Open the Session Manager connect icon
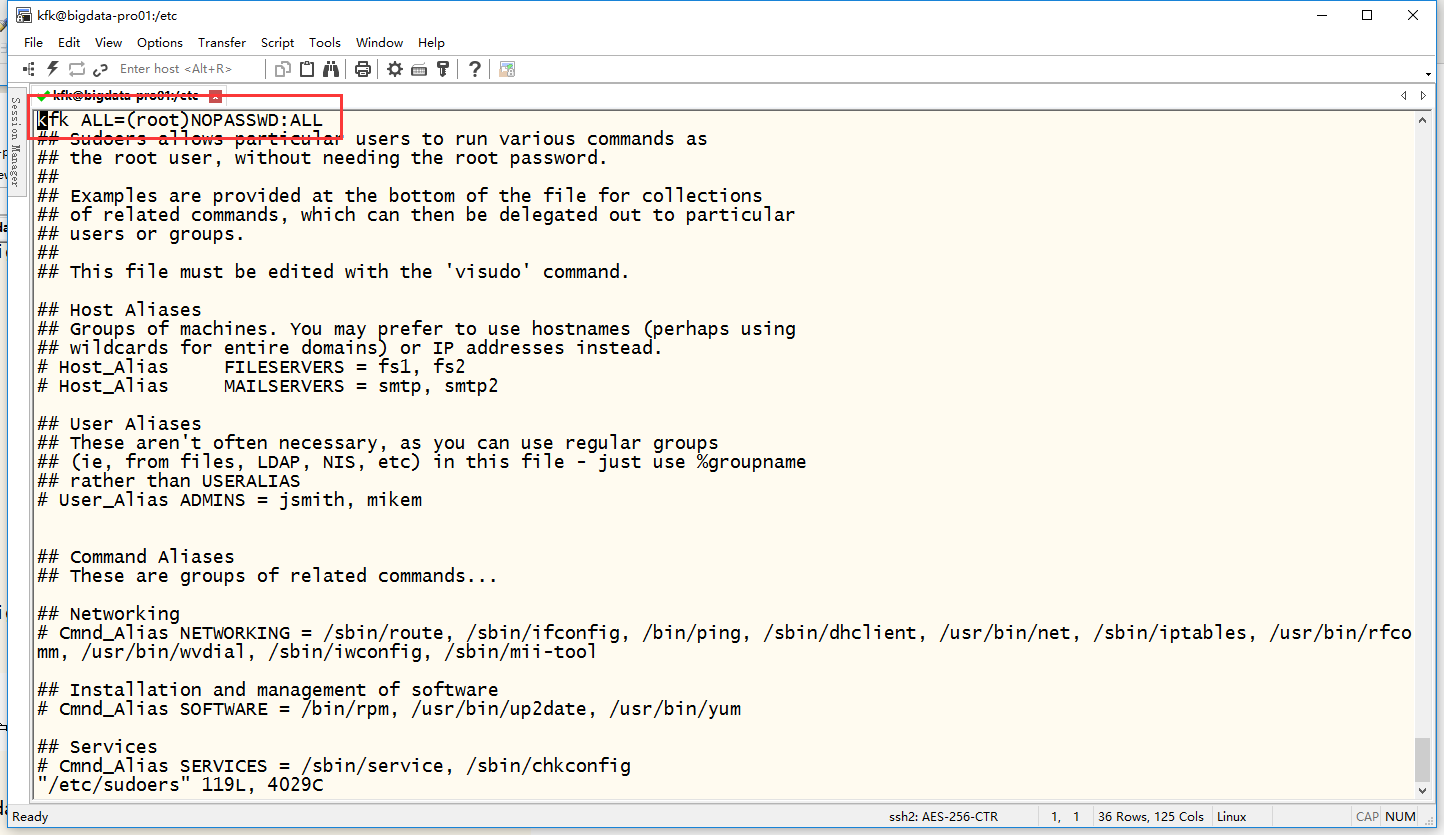The height and width of the screenshot is (835, 1444). (29, 69)
